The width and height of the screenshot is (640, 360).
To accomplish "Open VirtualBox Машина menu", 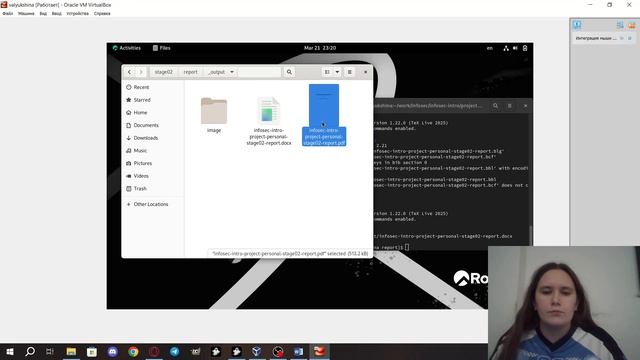I will pyautogui.click(x=26, y=13).
